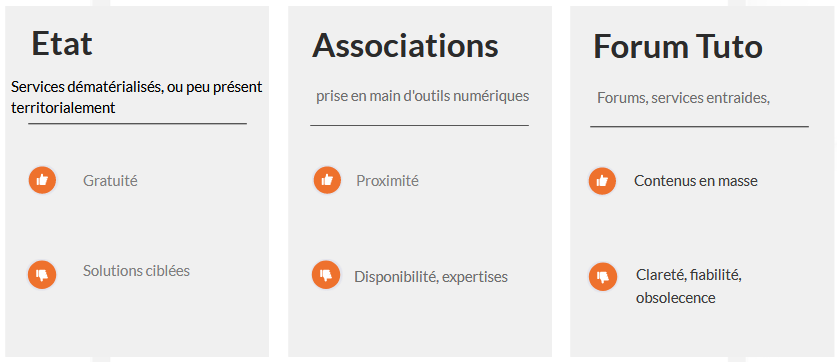Click the divider line under Forum Tuto subtitle

pyautogui.click(x=699, y=127)
